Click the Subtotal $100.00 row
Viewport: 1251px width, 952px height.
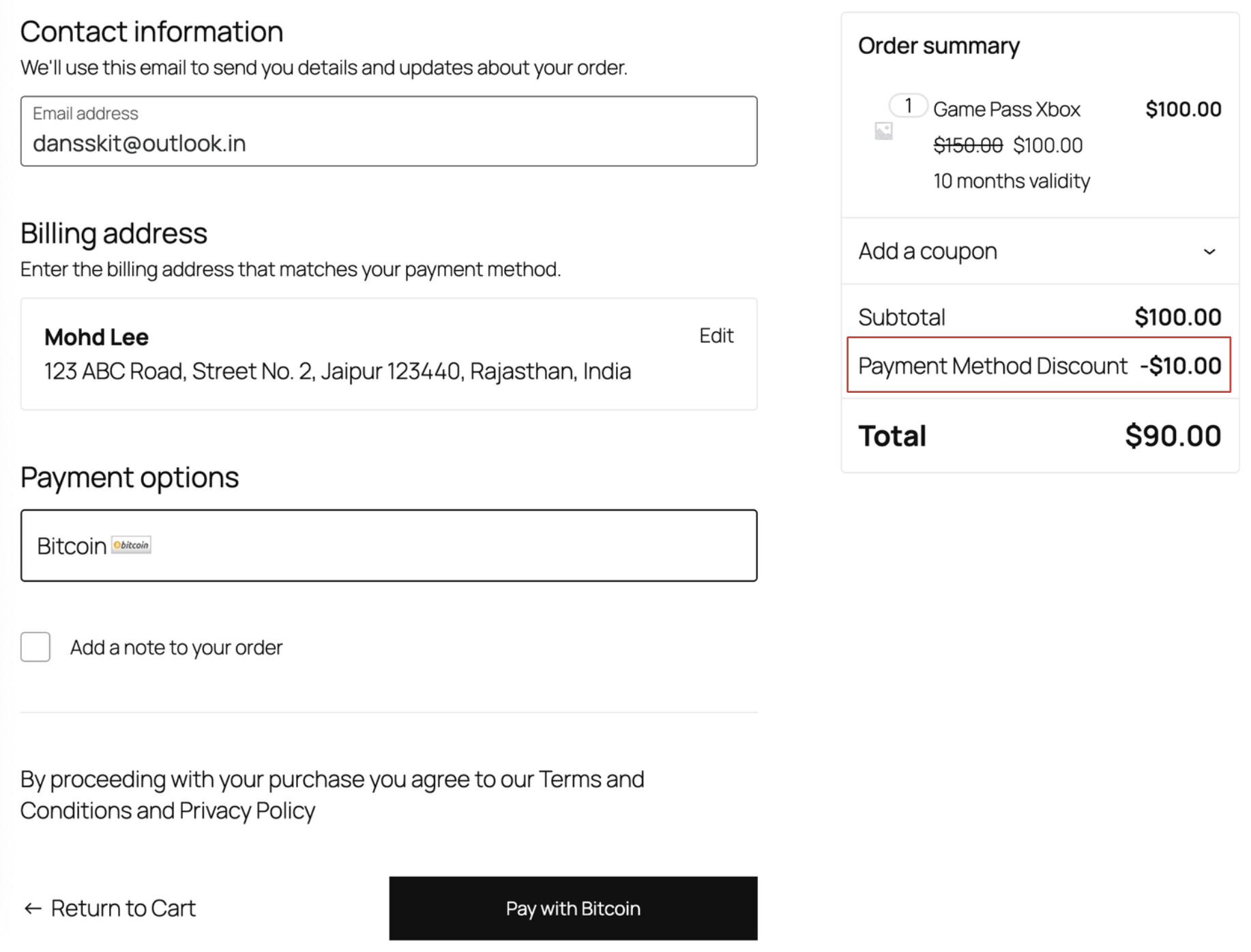click(1040, 317)
